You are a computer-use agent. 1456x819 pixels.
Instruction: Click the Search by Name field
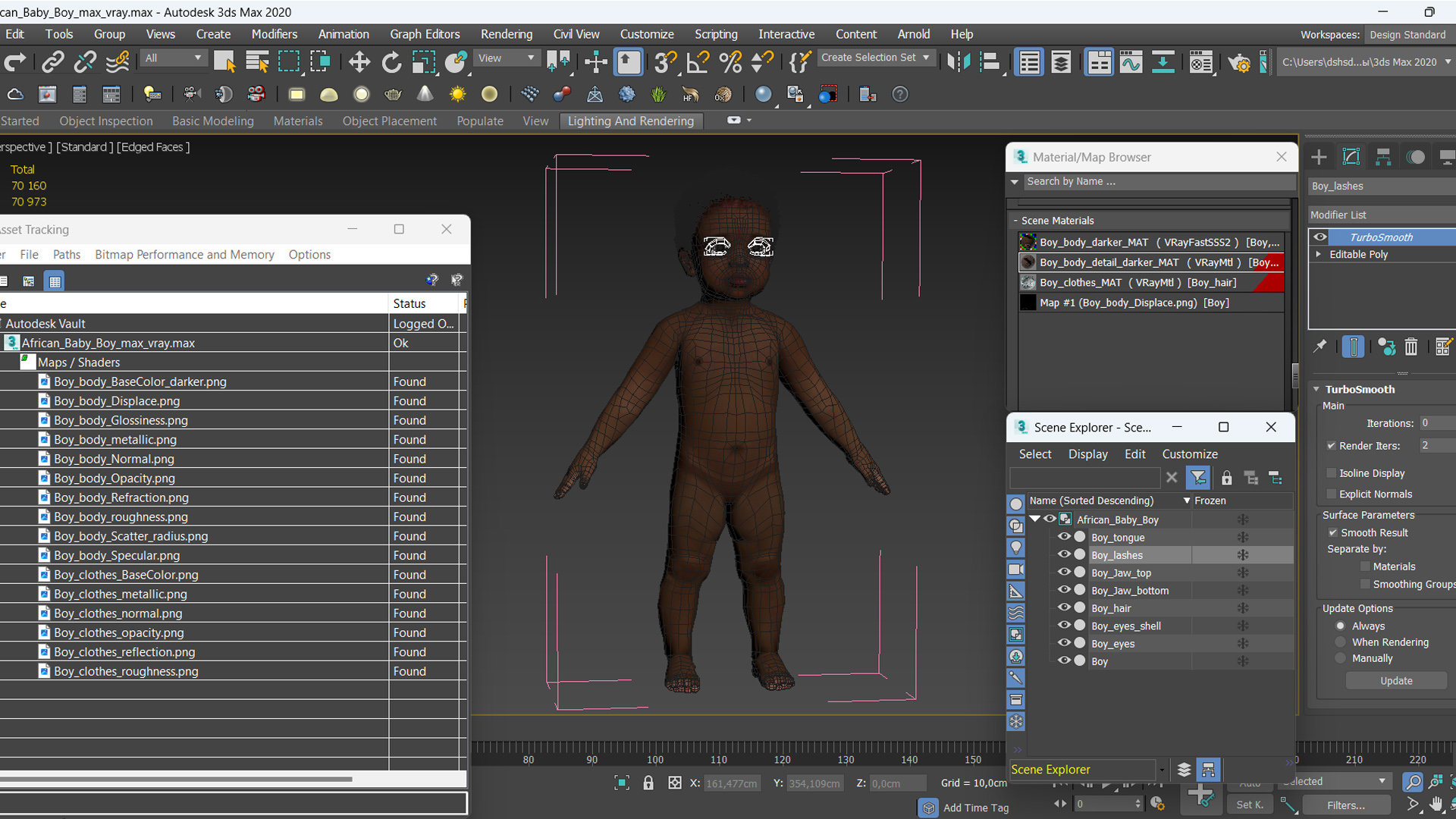pos(1159,181)
